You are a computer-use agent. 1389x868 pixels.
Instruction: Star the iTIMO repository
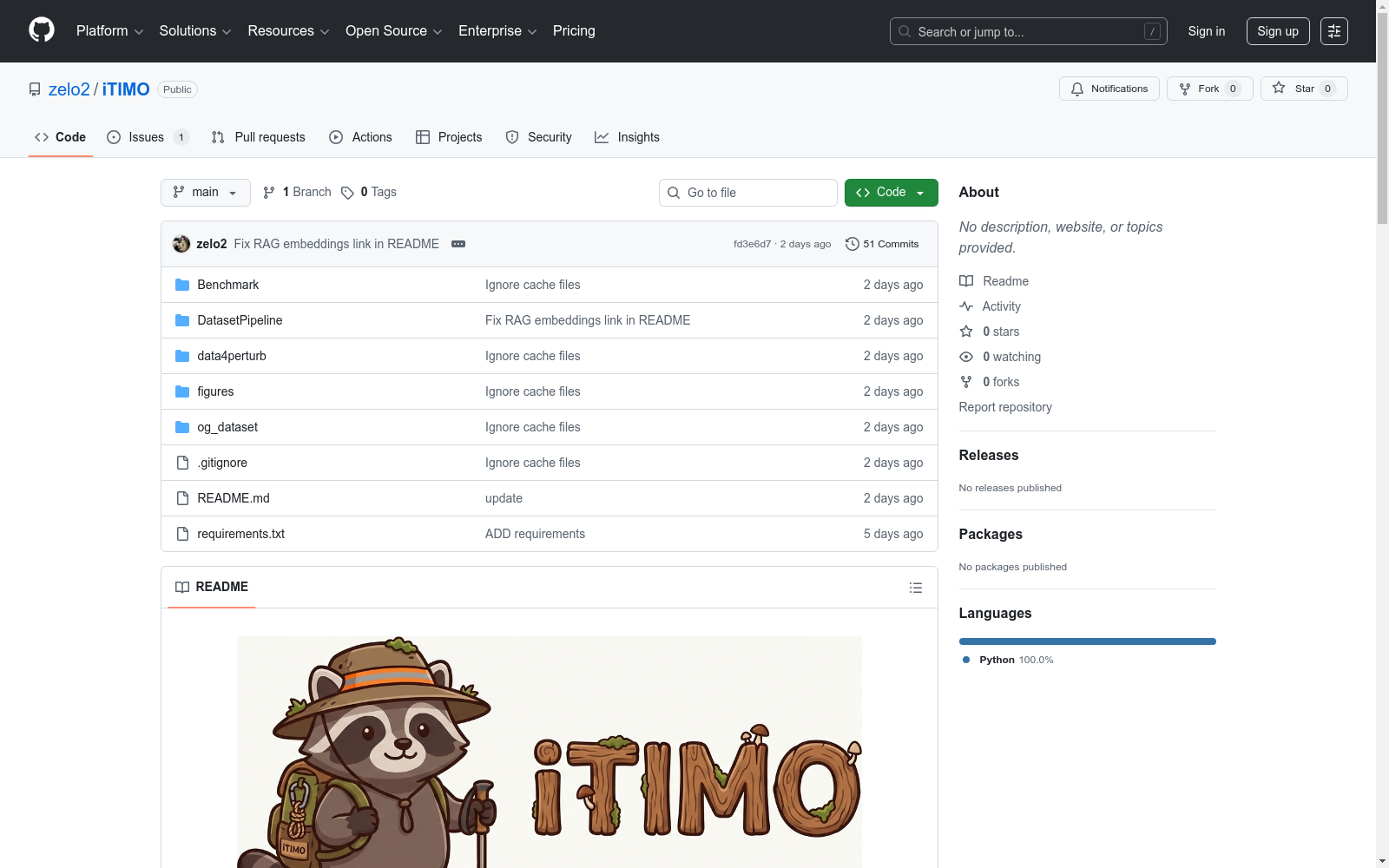1304,89
